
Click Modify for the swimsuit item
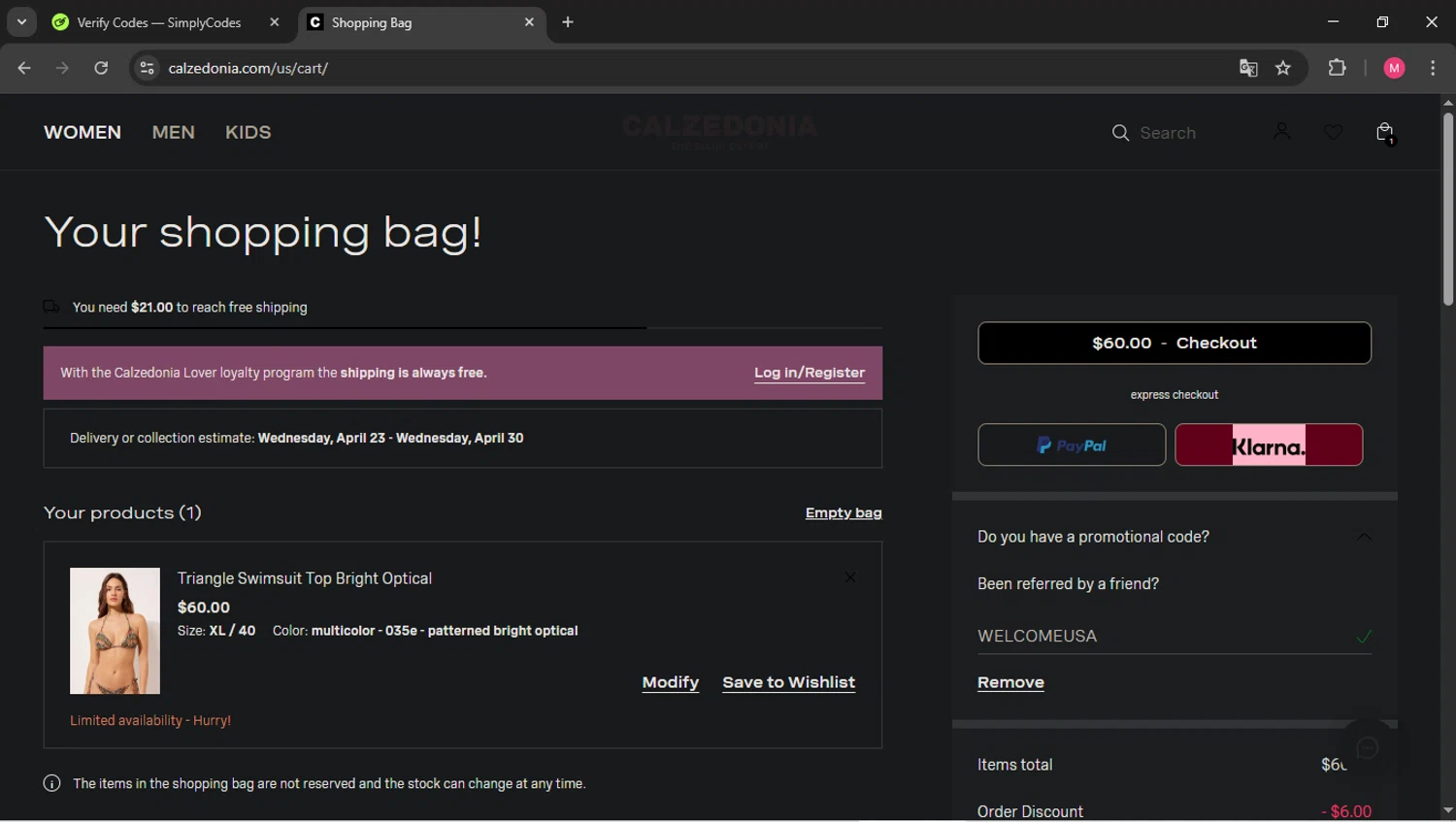pos(671,682)
